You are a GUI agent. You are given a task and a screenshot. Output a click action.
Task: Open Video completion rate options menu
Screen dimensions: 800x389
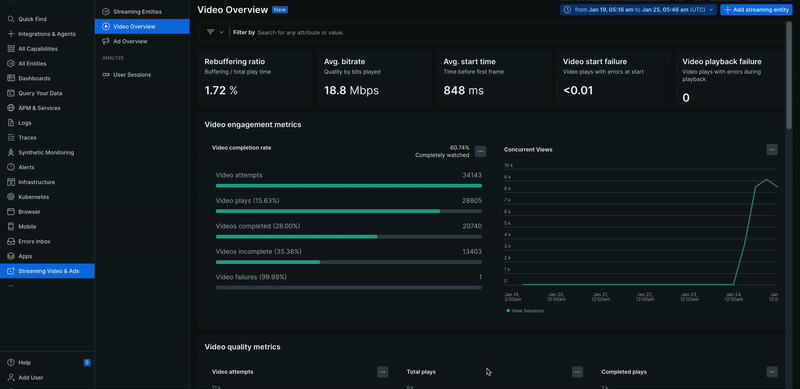click(480, 151)
